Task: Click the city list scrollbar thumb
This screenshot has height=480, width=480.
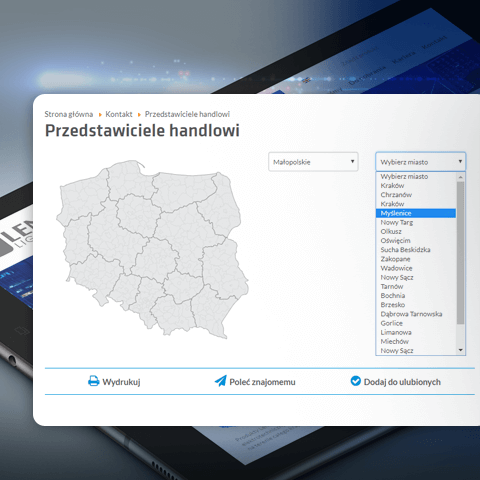Action: (x=461, y=253)
